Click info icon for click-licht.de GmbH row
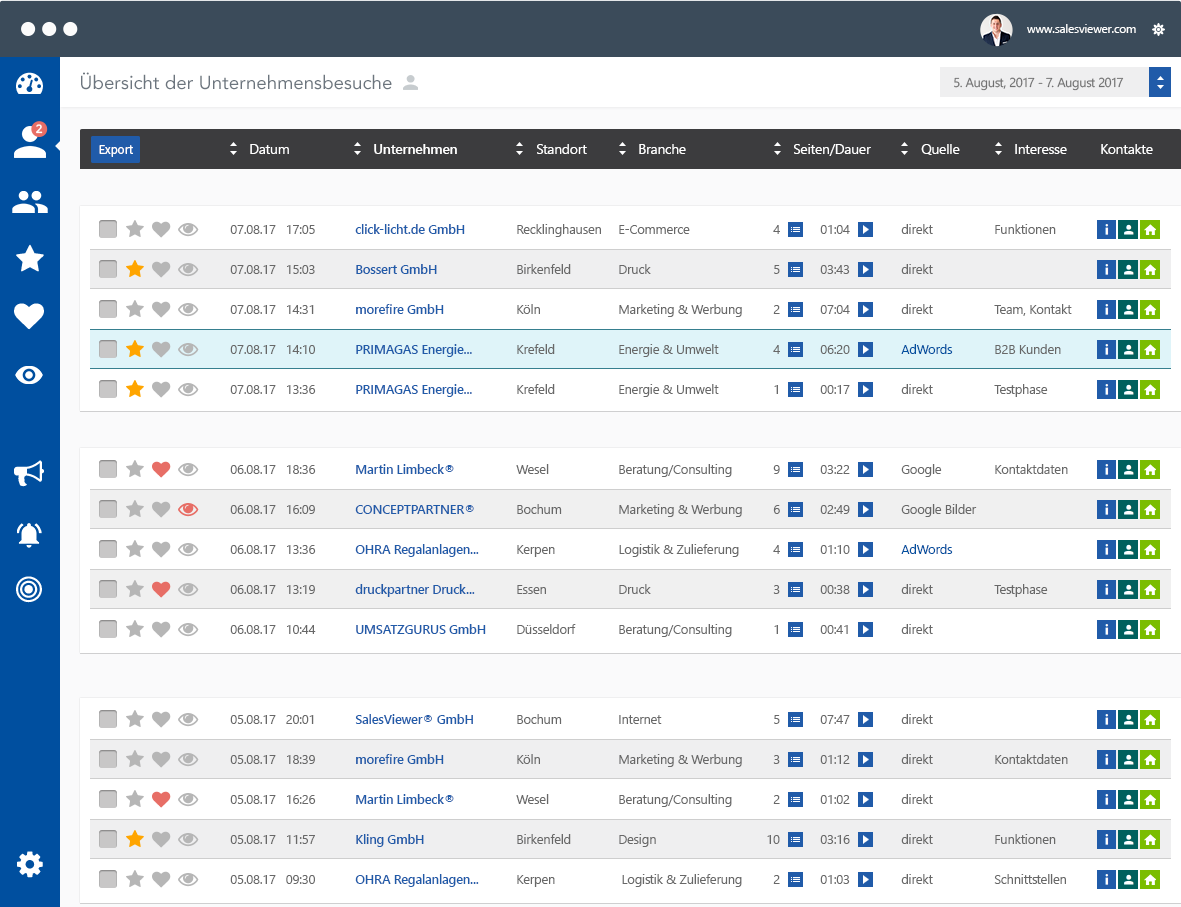This screenshot has height=907, width=1181. tap(1106, 230)
